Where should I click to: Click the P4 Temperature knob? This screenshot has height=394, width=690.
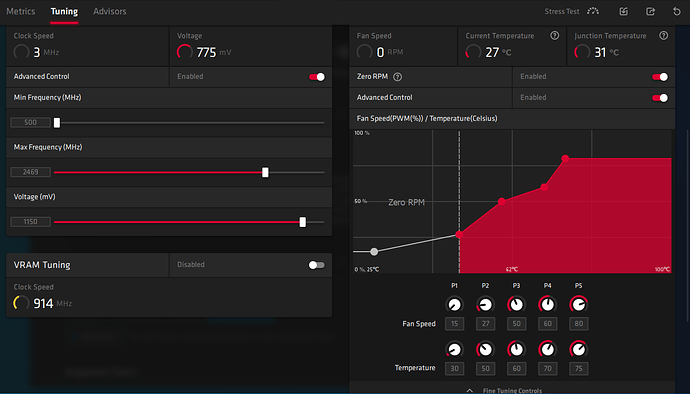pyautogui.click(x=547, y=350)
